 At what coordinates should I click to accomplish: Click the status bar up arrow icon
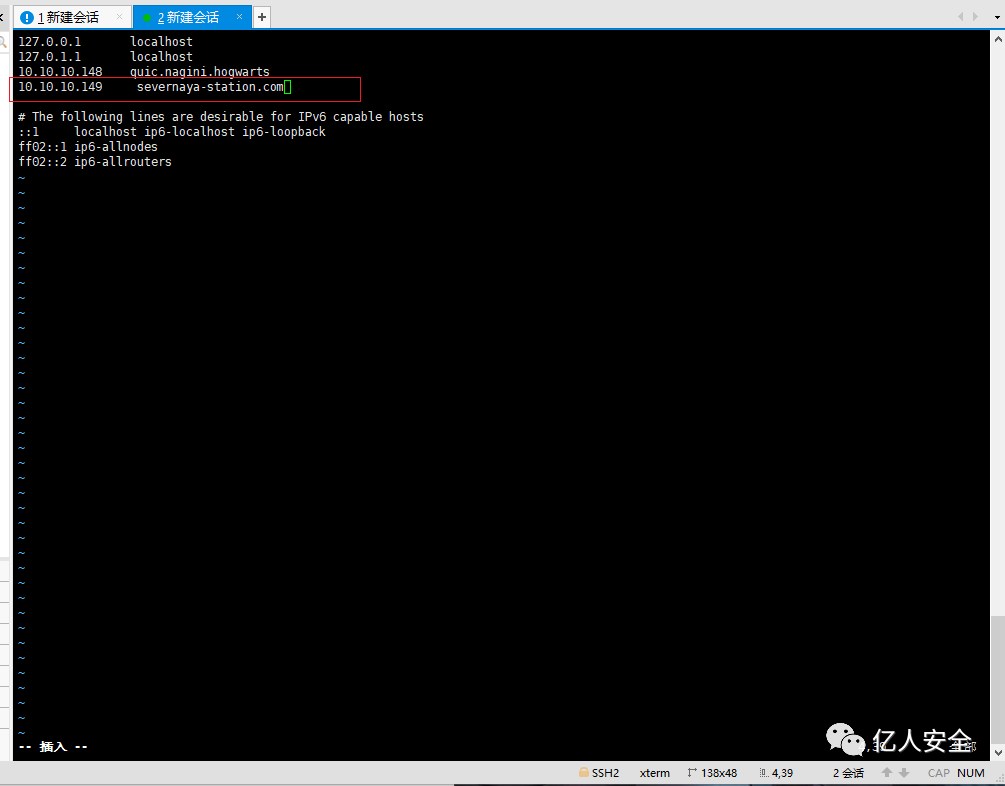coord(887,773)
